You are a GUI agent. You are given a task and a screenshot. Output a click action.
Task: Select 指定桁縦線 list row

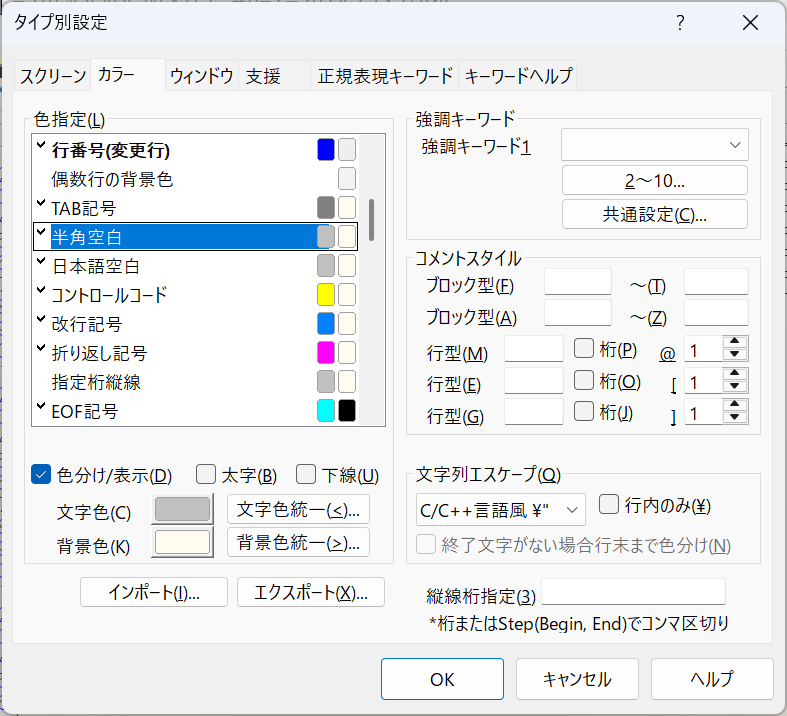click(x=196, y=382)
